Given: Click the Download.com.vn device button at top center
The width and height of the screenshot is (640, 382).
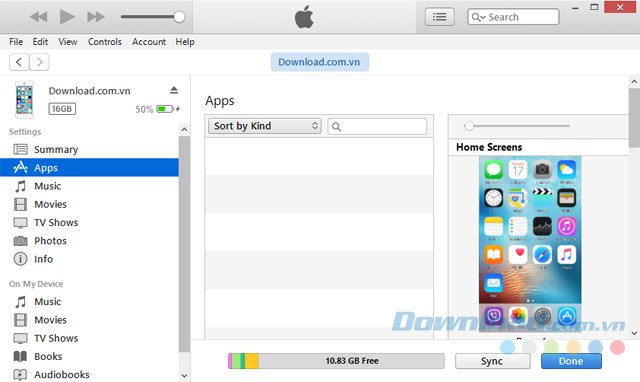Looking at the screenshot, I should [x=320, y=62].
